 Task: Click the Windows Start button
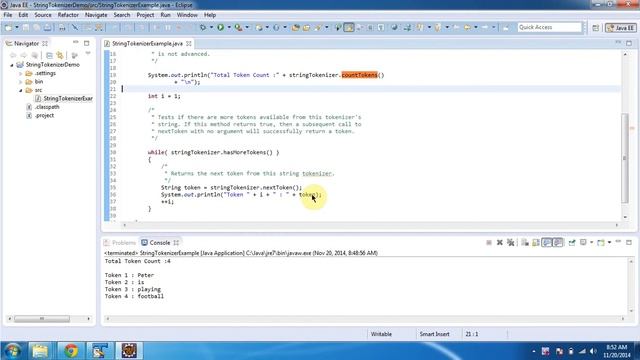[13, 351]
